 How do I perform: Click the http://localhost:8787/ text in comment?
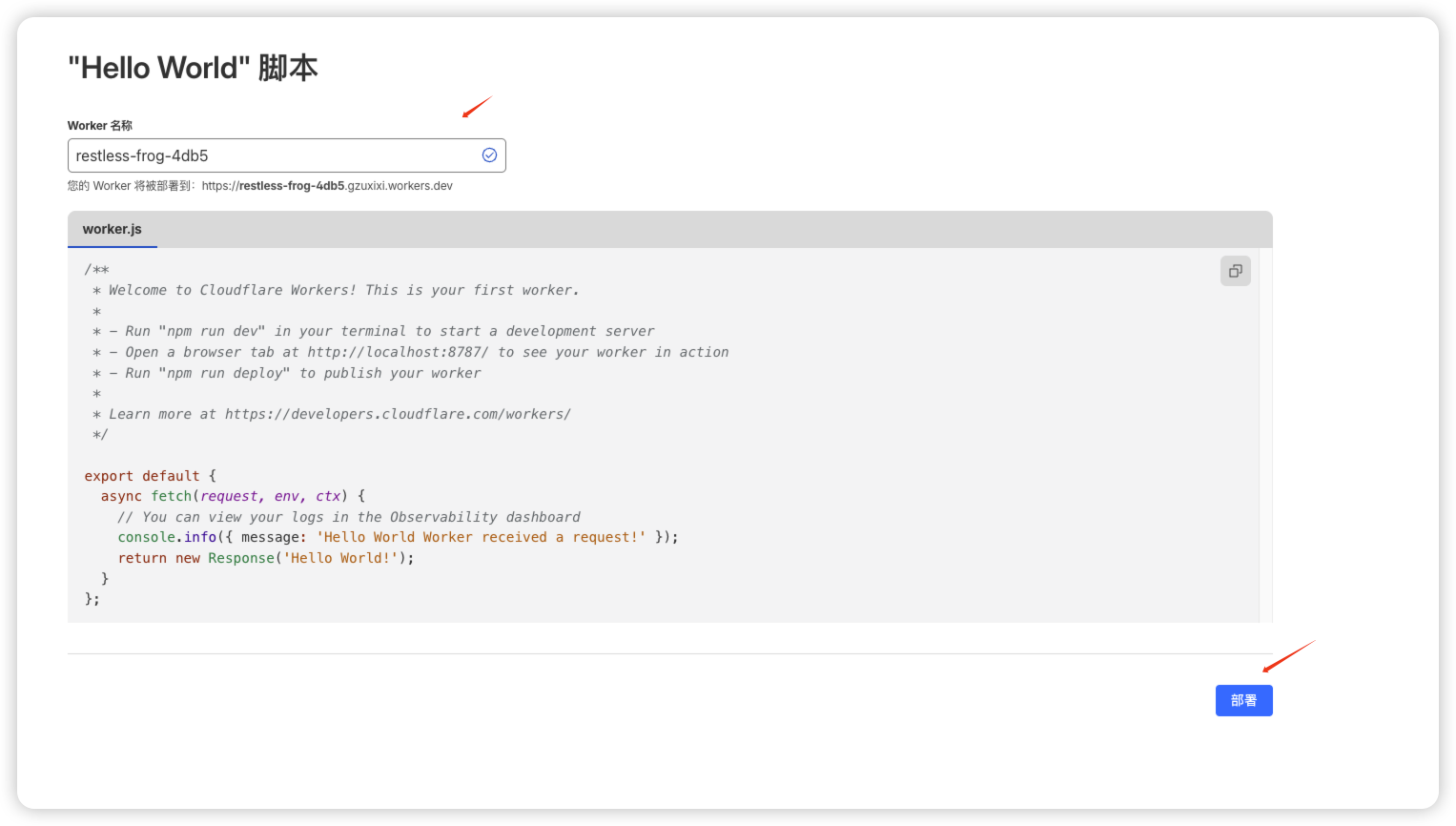coord(398,352)
